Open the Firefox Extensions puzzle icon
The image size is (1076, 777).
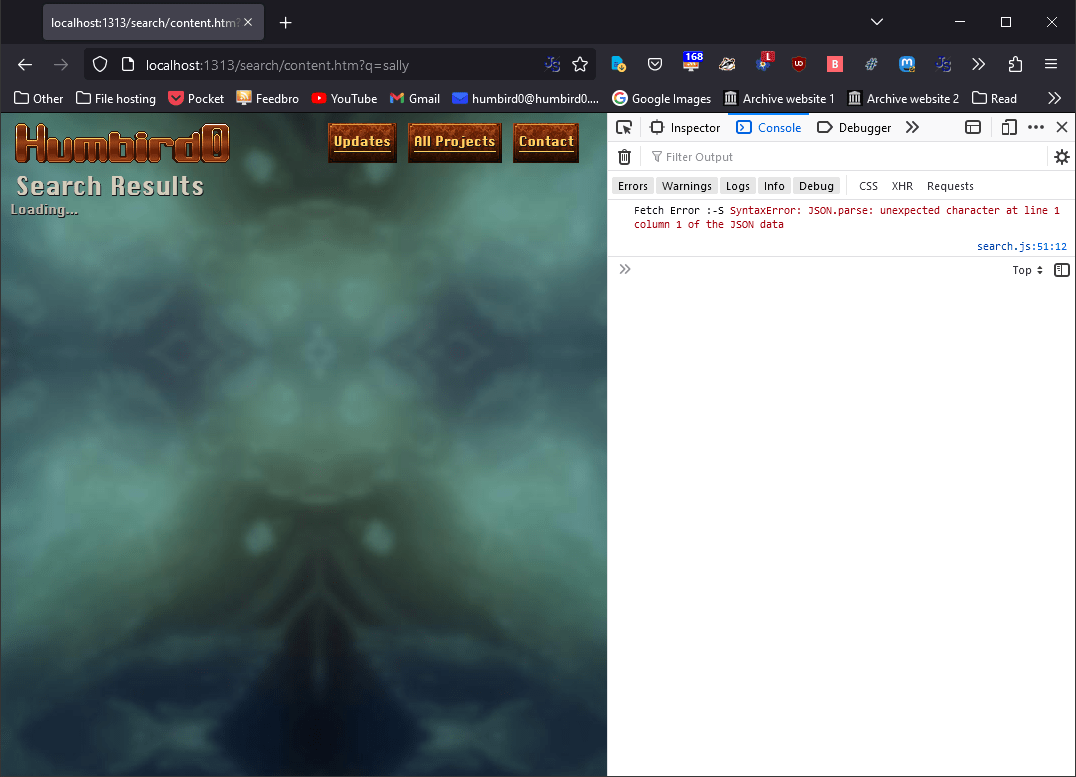click(1015, 65)
